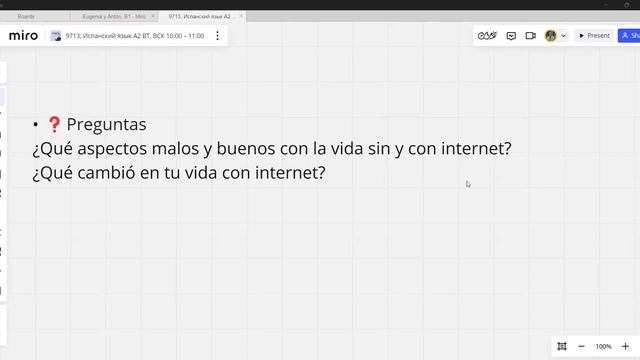The height and width of the screenshot is (360, 640).
Task: Open the collaboration activities toolbar icon
Action: 487,36
